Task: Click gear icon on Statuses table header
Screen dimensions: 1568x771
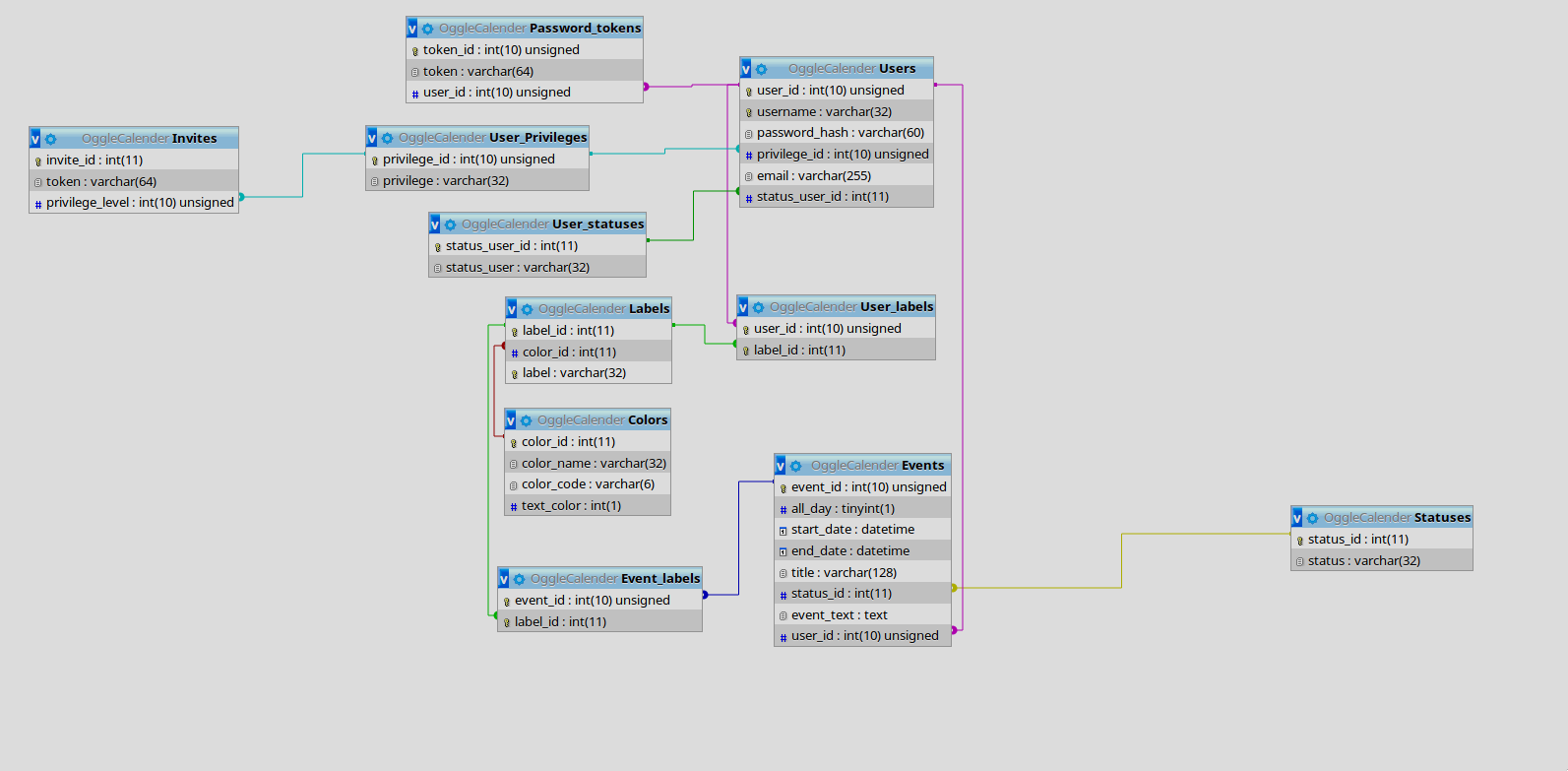Action: click(x=1312, y=518)
